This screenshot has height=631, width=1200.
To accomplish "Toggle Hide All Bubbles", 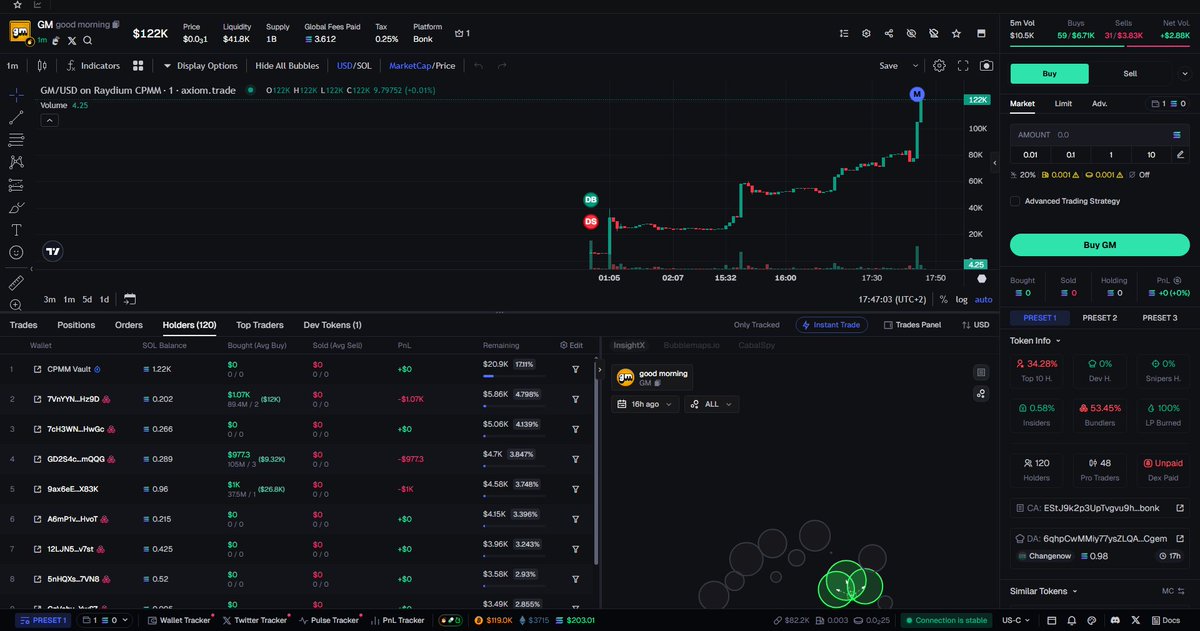I will [287, 66].
